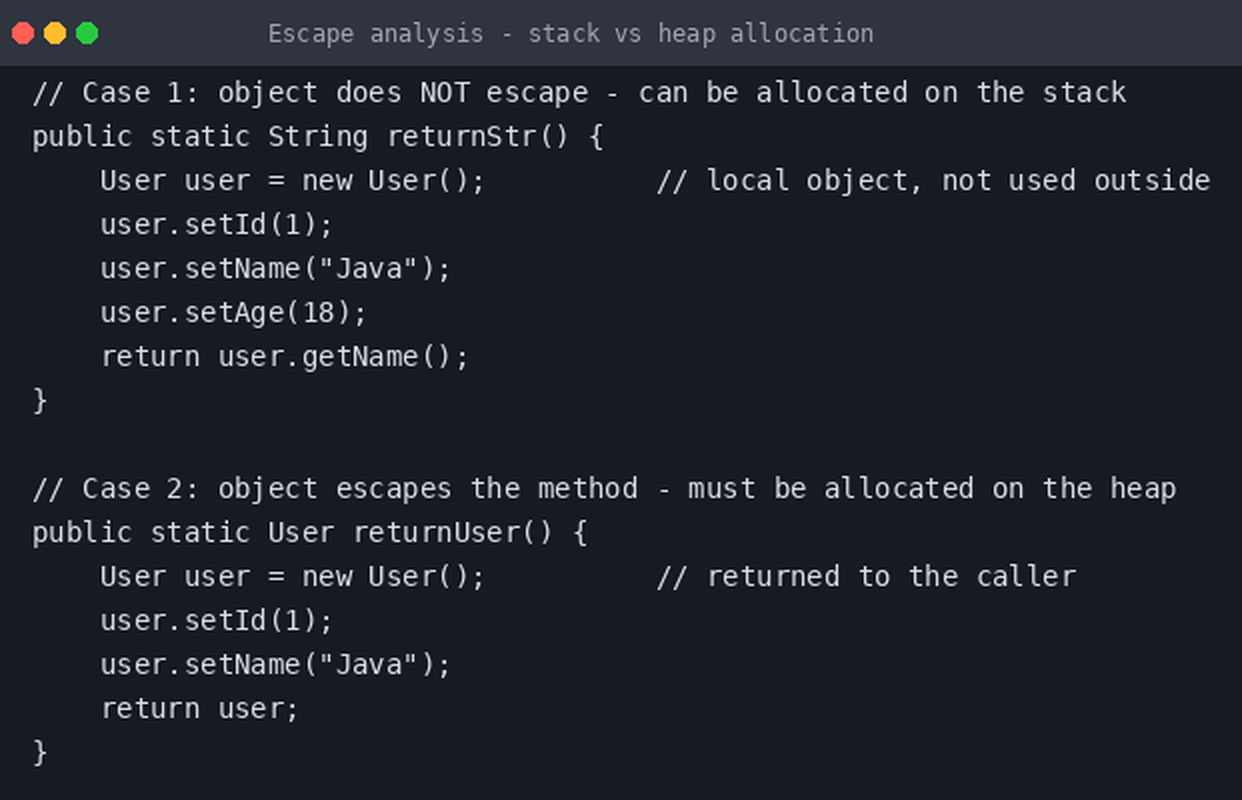This screenshot has width=1242, height=800.
Task: Click the second 'user.setId(1);' line
Action: pyautogui.click(x=216, y=621)
